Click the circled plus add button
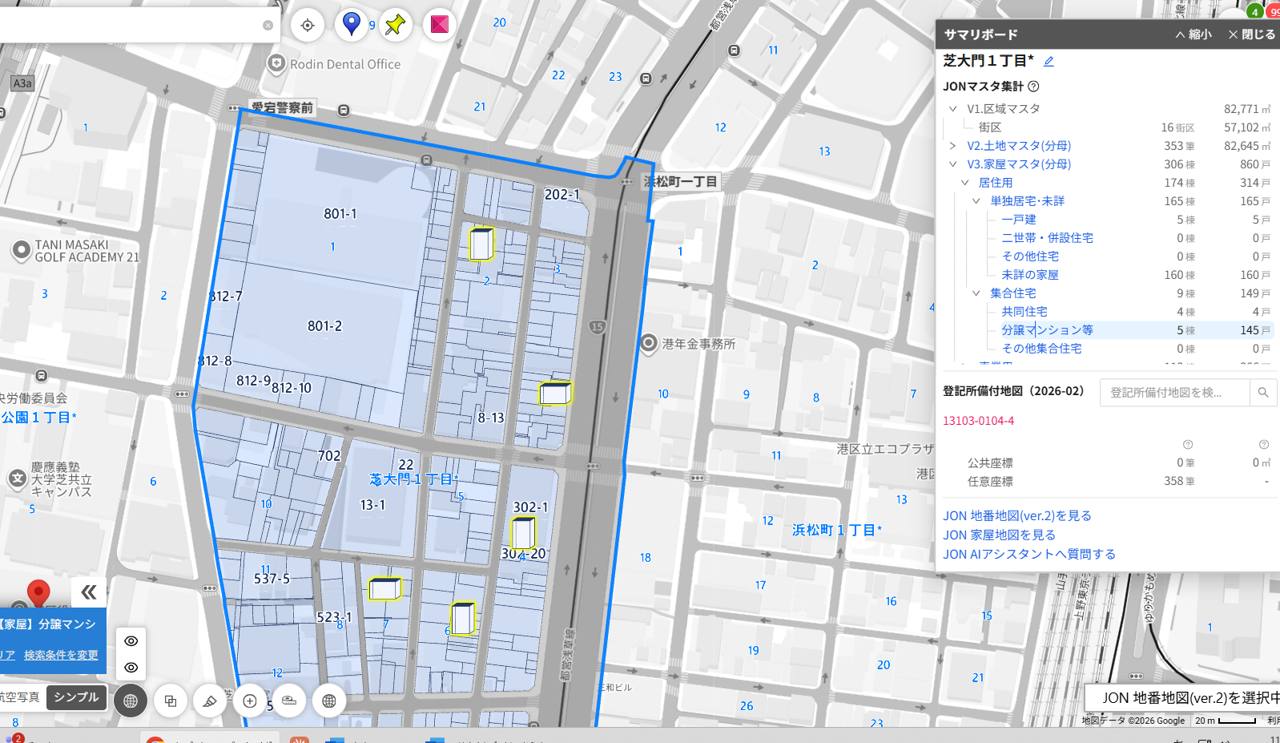Image resolution: width=1280 pixels, height=743 pixels. pos(250,701)
